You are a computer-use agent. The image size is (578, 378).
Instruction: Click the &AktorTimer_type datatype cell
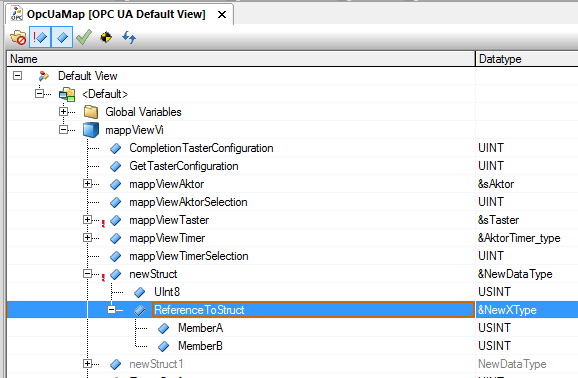click(527, 238)
